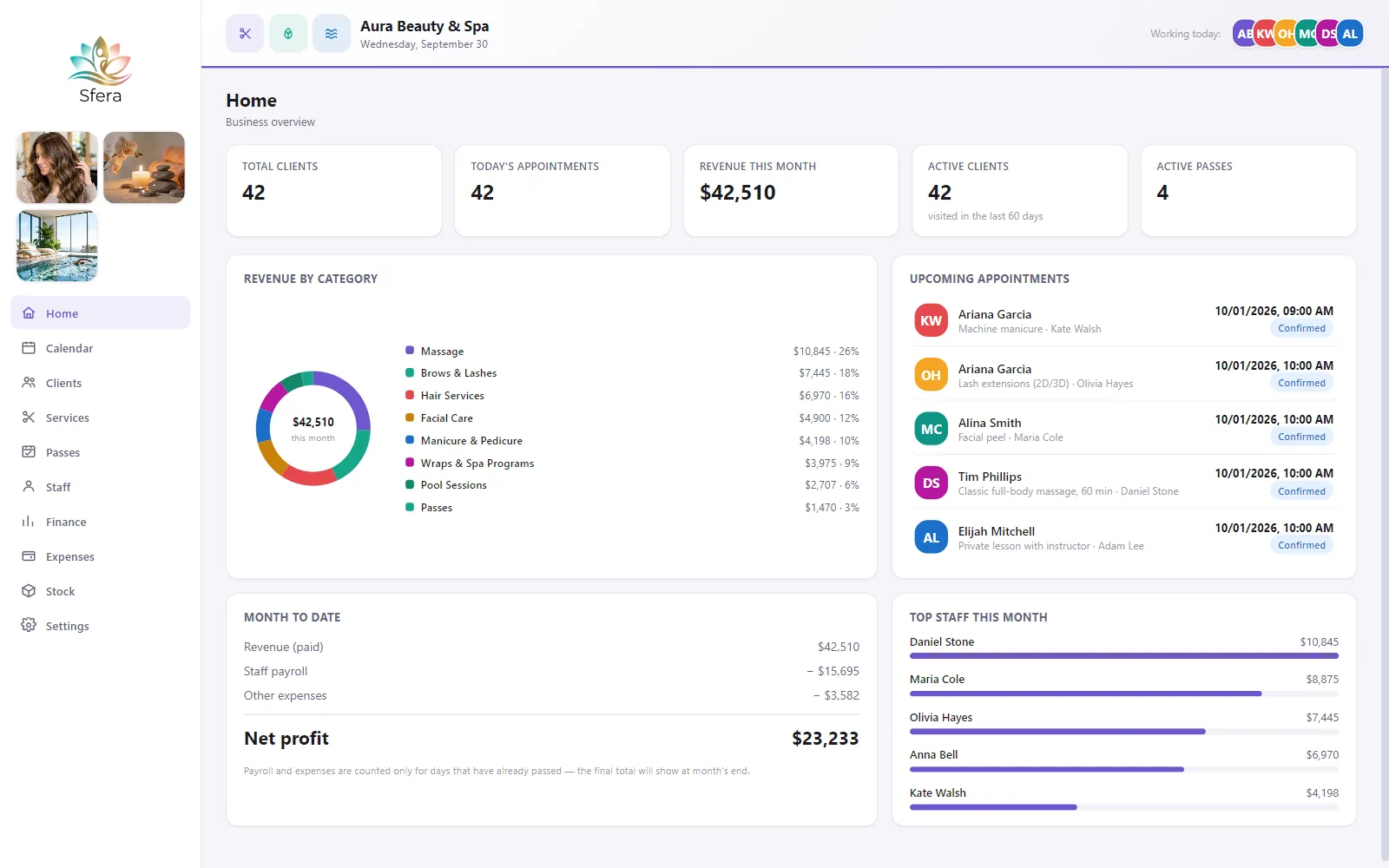
Task: Click the page vertical scrollbar
Action: click(1385, 464)
